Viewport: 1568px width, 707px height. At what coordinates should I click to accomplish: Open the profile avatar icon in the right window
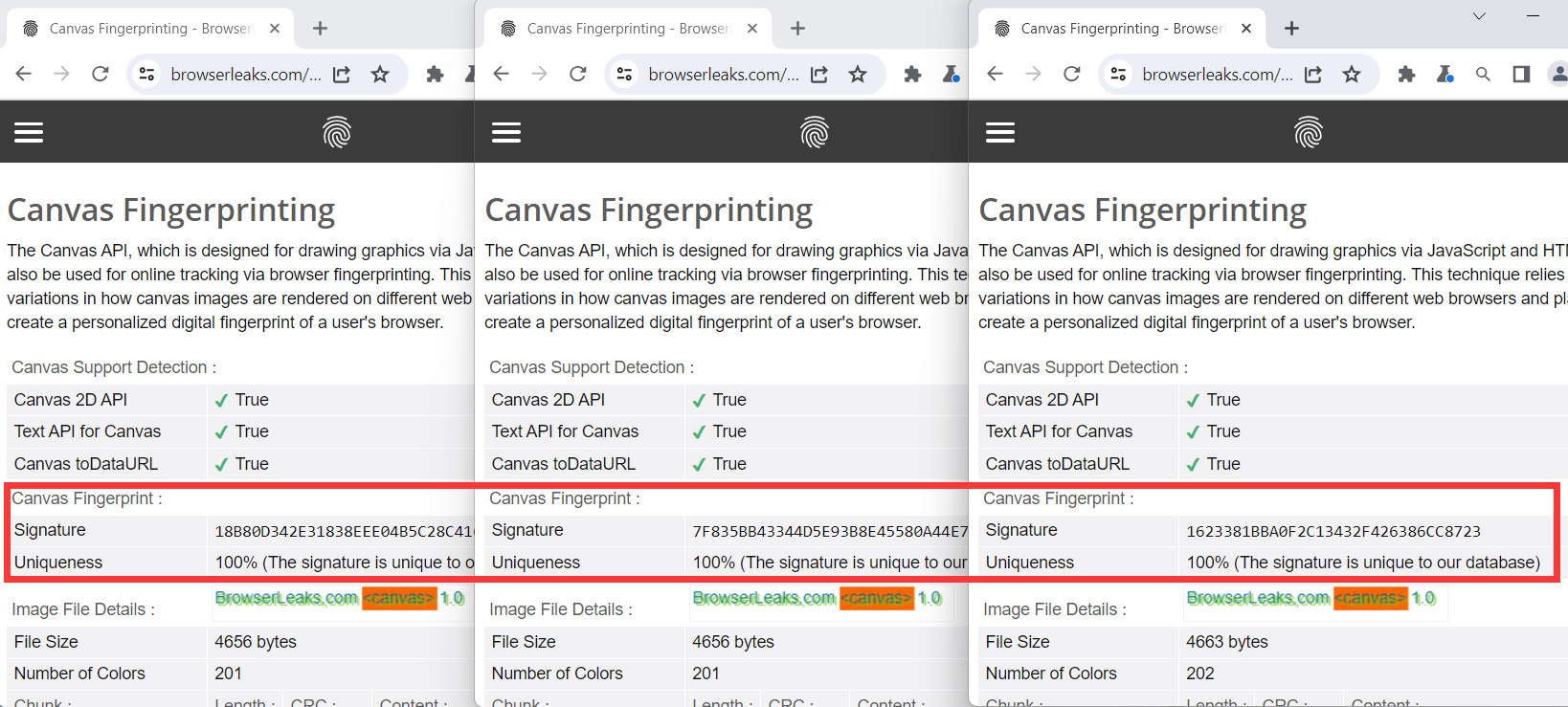point(1557,75)
